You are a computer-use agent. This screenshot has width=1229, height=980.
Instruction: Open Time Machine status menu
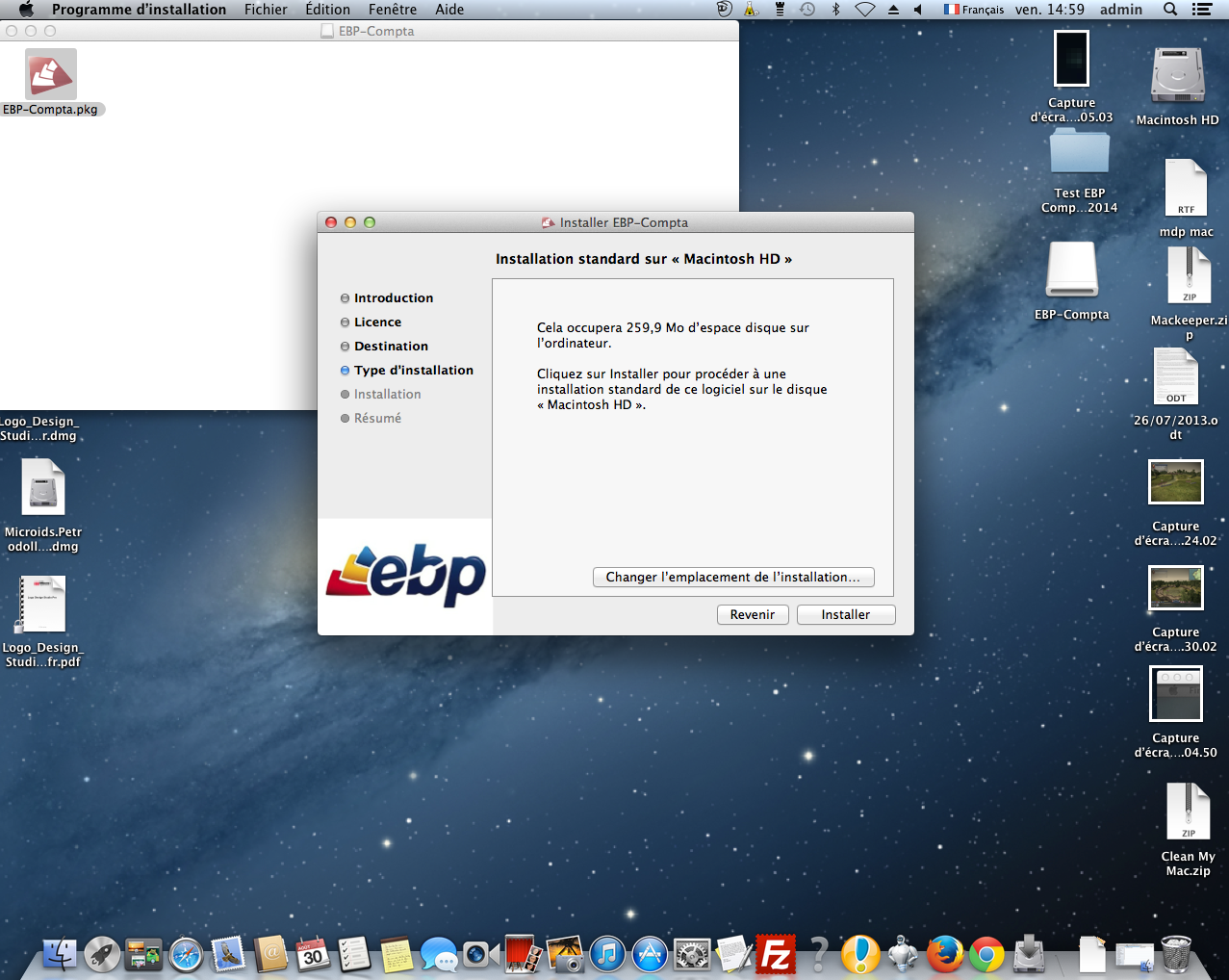click(x=807, y=10)
